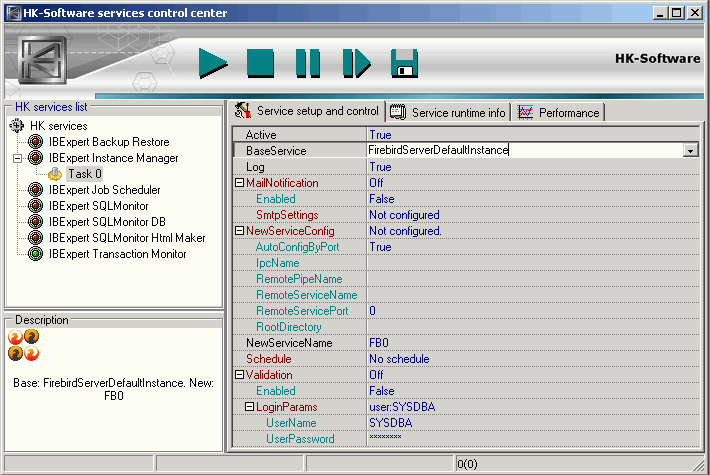Select IBExpert Backup Restore service
Viewport: 710px width, 475px height.
109,142
